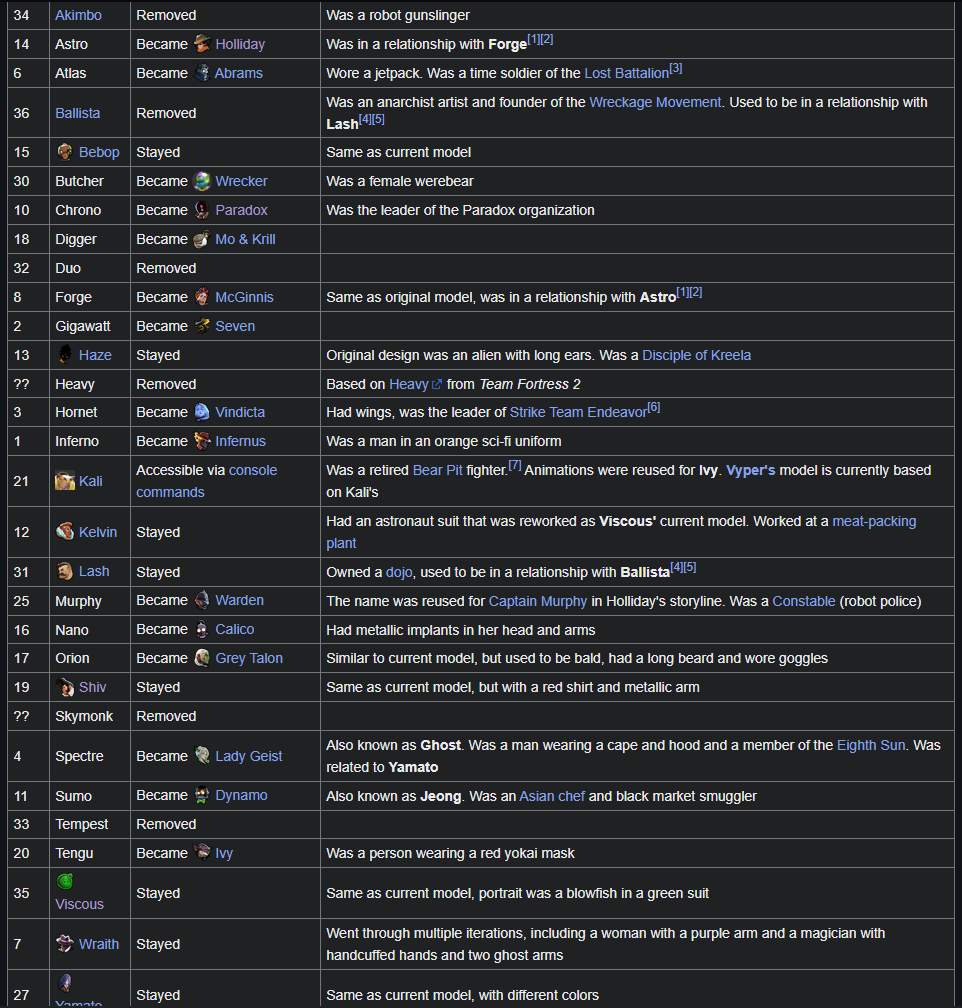Screen dimensions: 962x1008
Task: Click the Lady Geist hero icon
Action: (x=203, y=756)
